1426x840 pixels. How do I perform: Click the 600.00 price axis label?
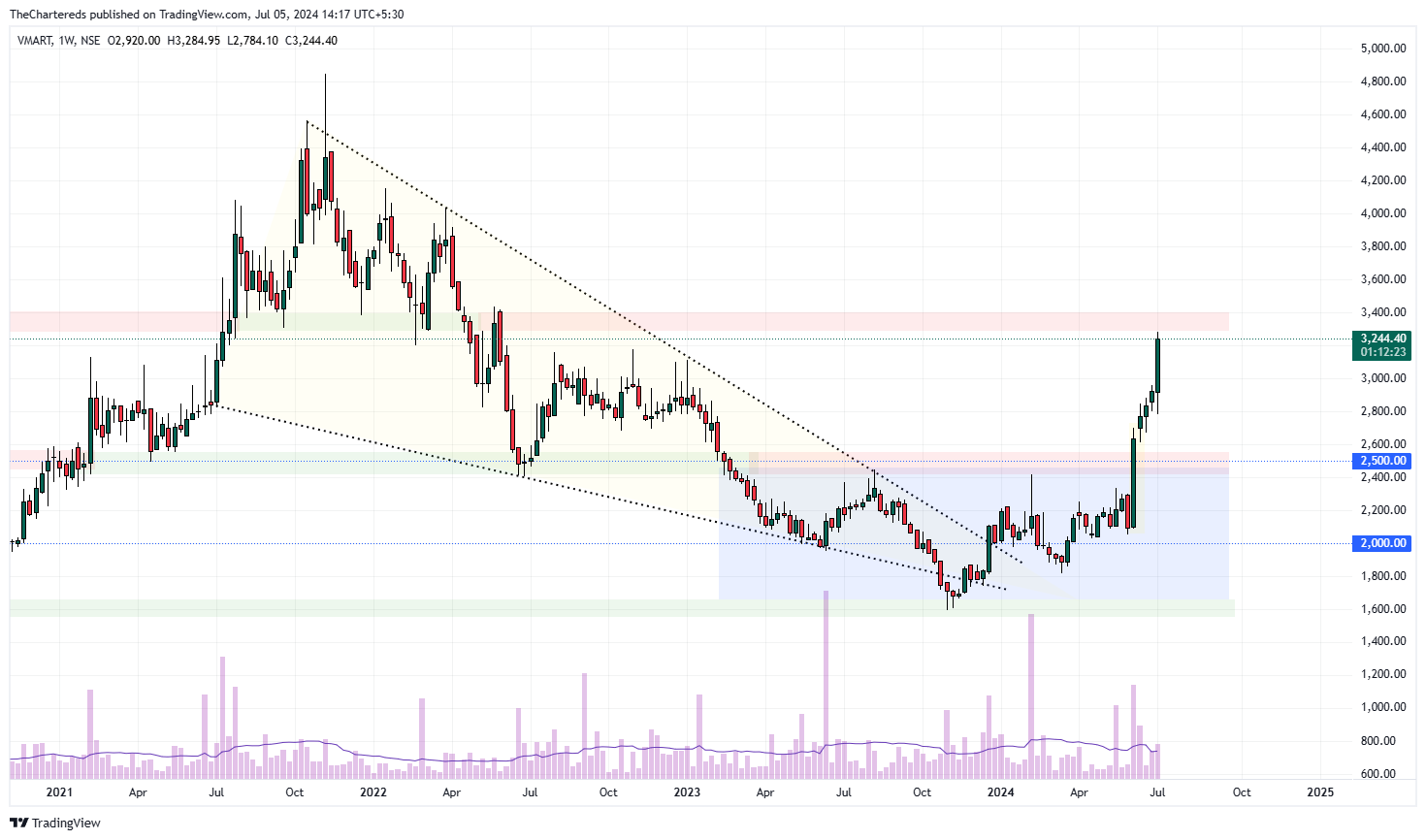[1378, 774]
